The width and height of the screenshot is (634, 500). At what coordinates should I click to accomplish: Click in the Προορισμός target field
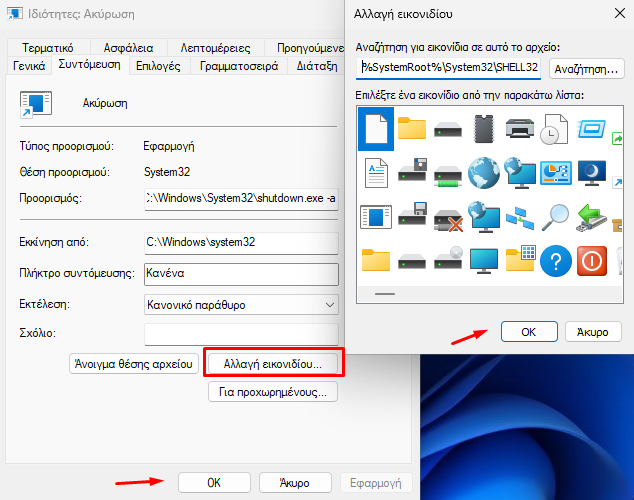click(x=241, y=198)
